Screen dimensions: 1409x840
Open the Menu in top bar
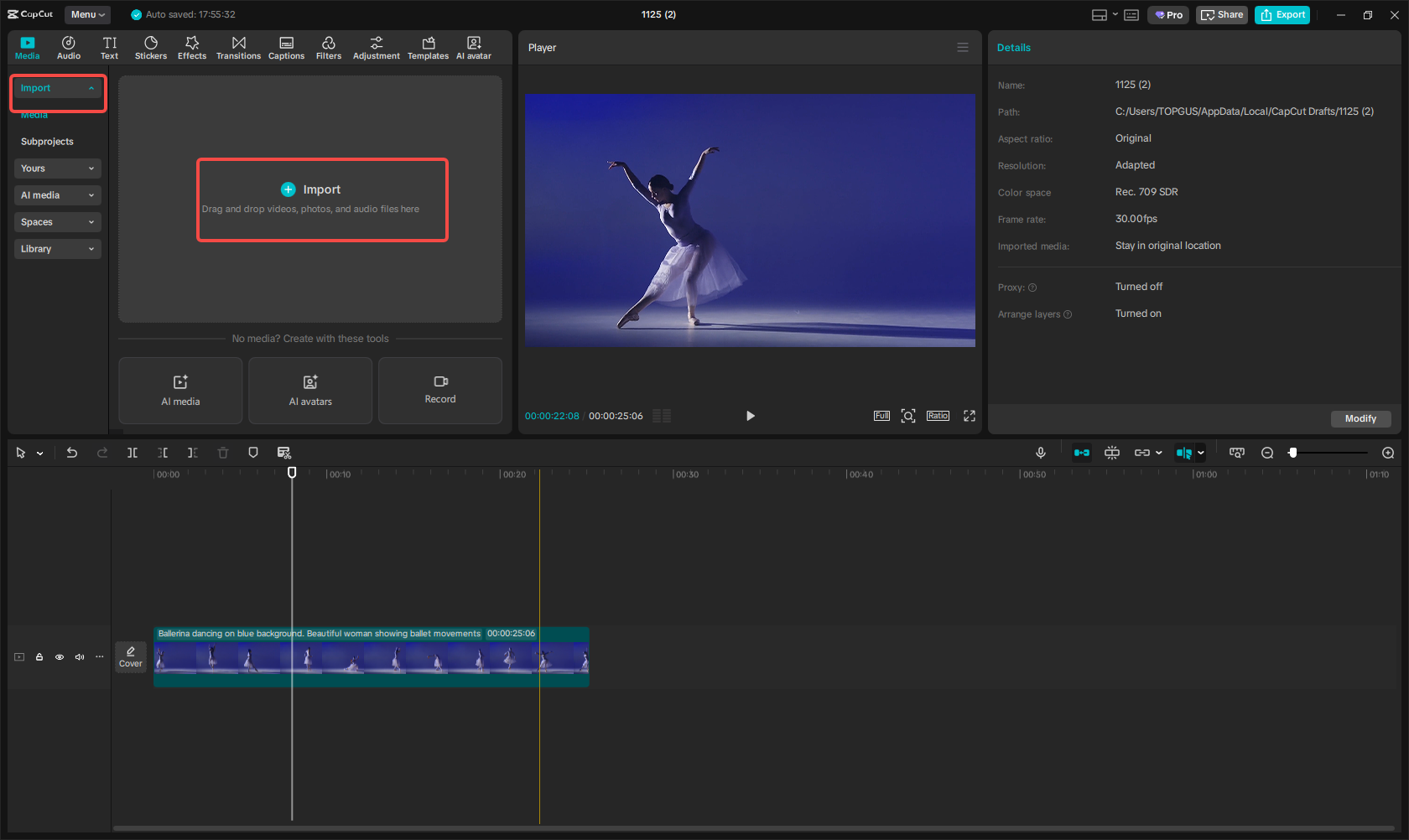pyautogui.click(x=87, y=14)
